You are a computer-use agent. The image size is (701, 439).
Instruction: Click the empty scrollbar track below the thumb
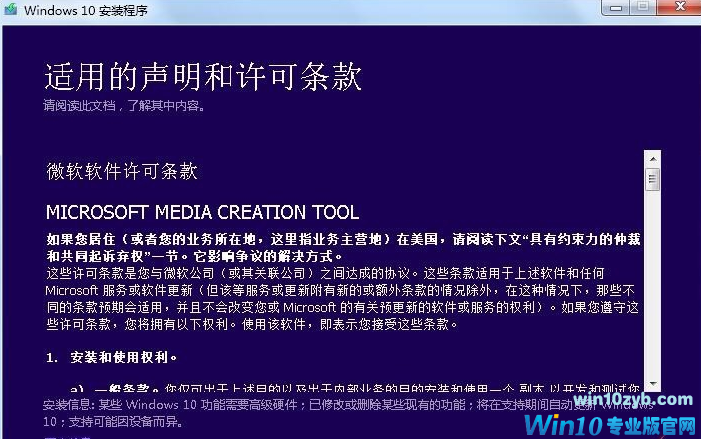pos(653,283)
